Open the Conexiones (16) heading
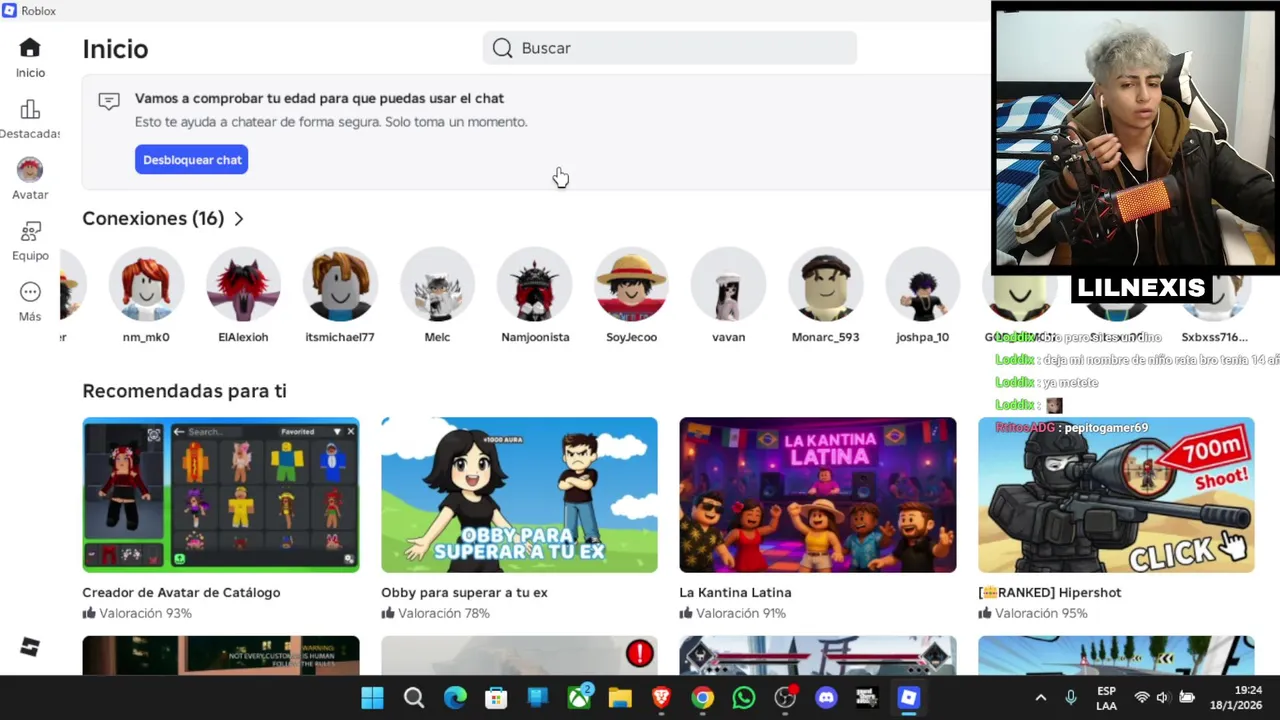Viewport: 1280px width, 720px height. pos(153,218)
